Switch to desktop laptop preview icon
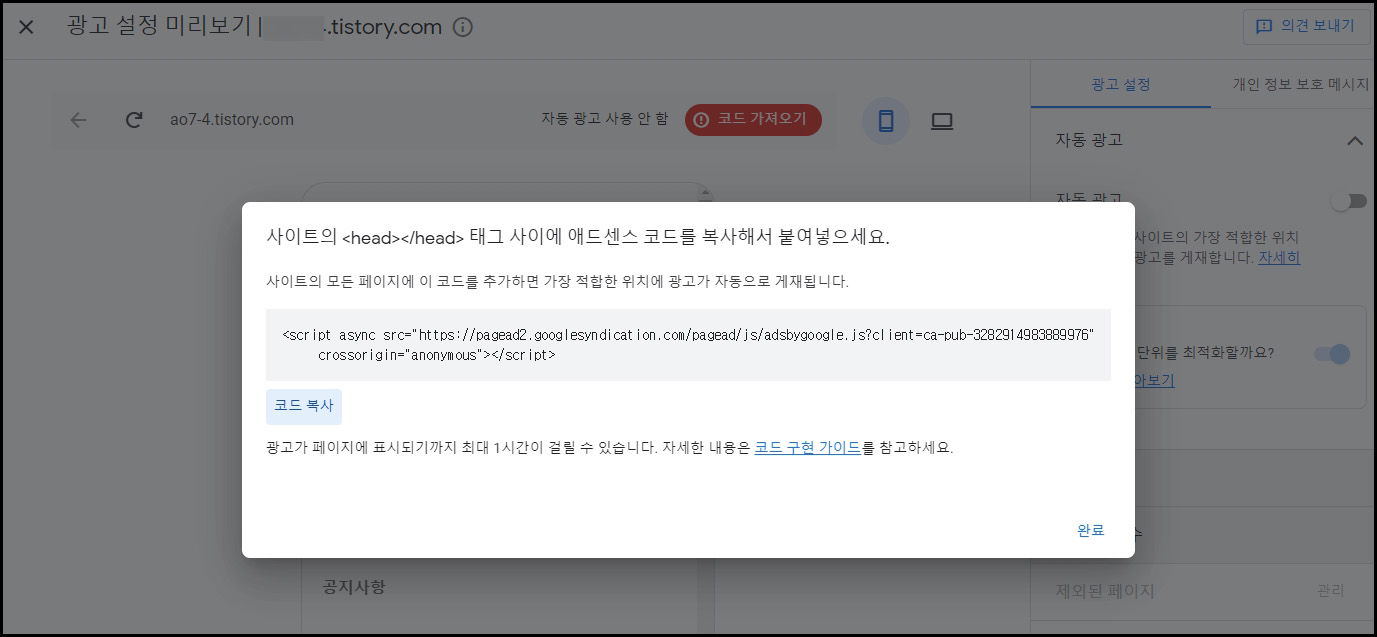The height and width of the screenshot is (637, 1377). [942, 121]
